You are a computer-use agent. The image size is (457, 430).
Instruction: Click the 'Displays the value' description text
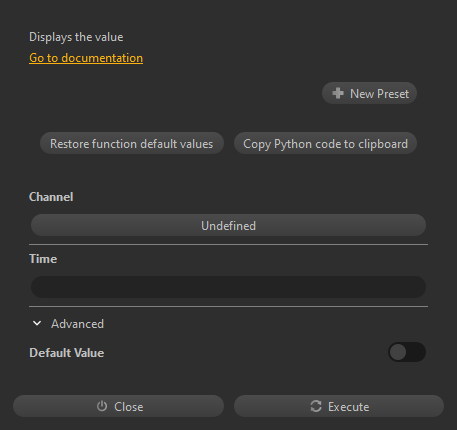point(76,37)
